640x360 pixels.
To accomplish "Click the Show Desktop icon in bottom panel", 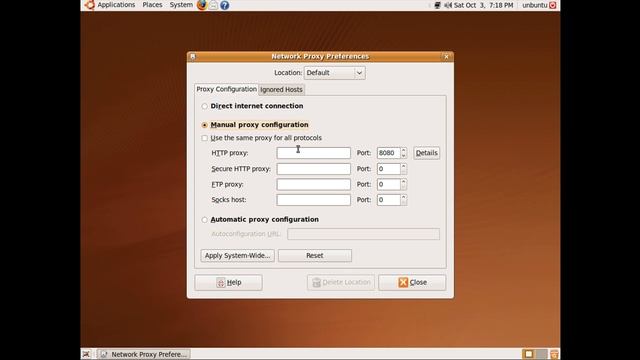I will [86, 354].
